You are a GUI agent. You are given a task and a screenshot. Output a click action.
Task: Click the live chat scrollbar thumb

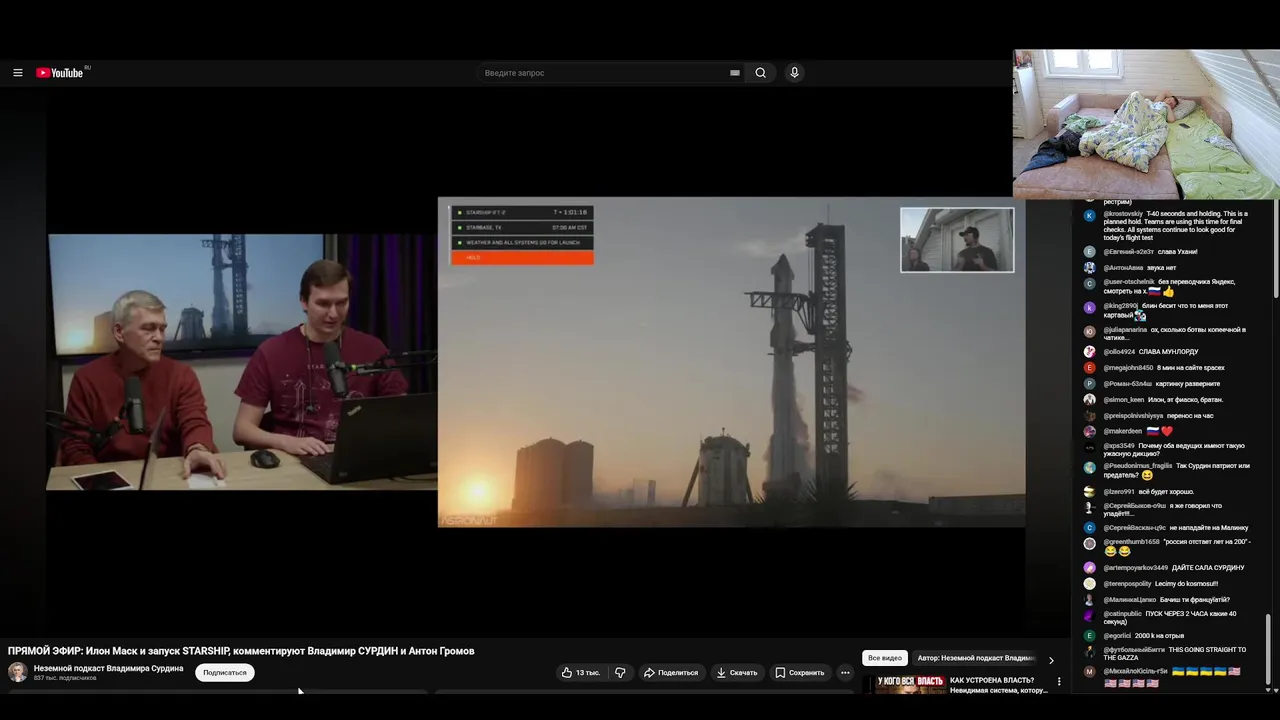click(x=1269, y=650)
